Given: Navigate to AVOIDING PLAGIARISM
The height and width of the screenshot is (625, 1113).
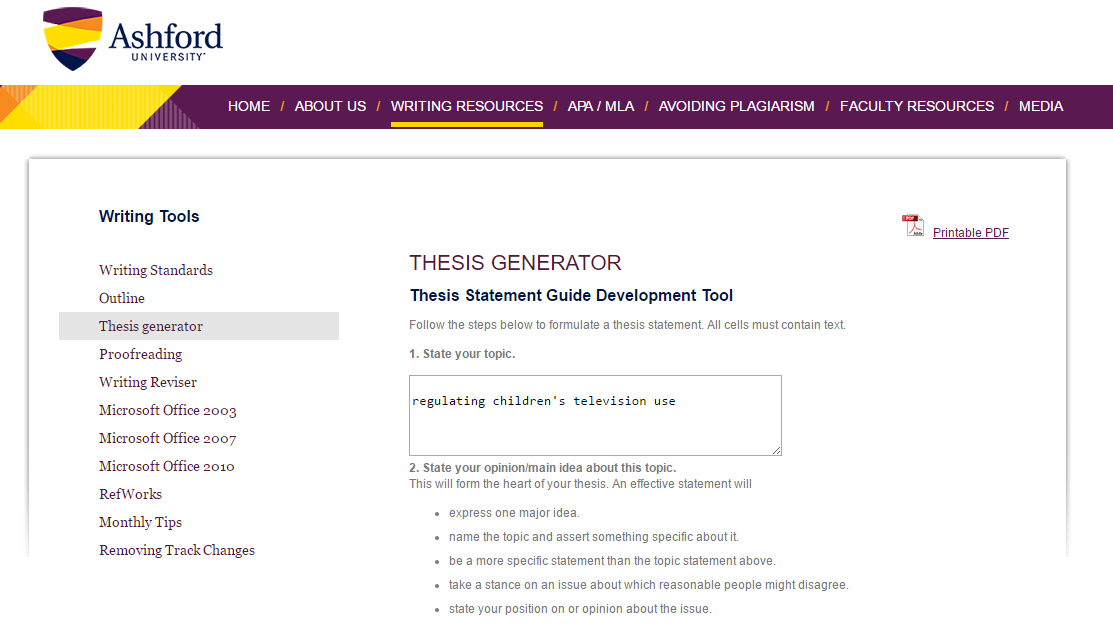Looking at the screenshot, I should click(736, 106).
